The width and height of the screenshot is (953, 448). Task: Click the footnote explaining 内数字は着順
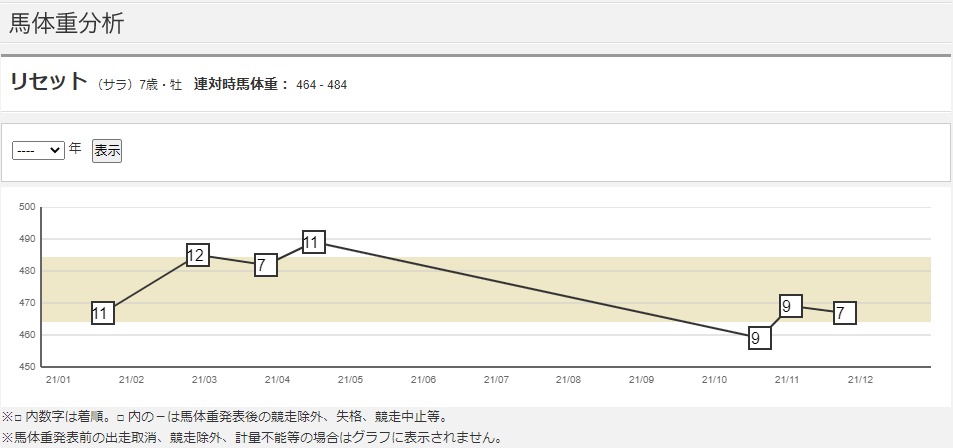point(225,417)
